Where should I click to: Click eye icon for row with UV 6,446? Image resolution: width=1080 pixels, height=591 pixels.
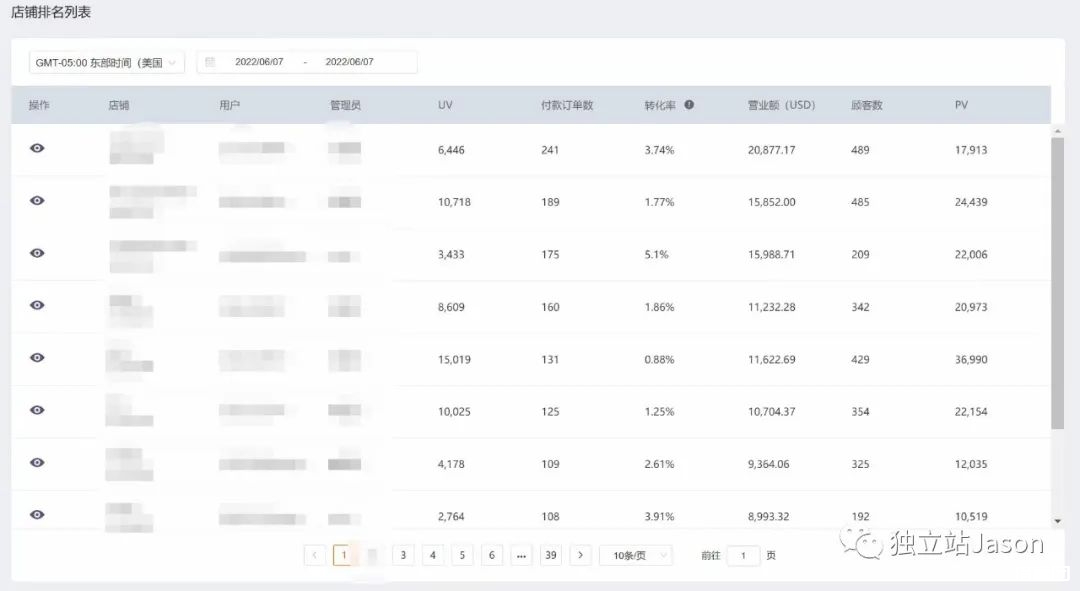[37, 148]
